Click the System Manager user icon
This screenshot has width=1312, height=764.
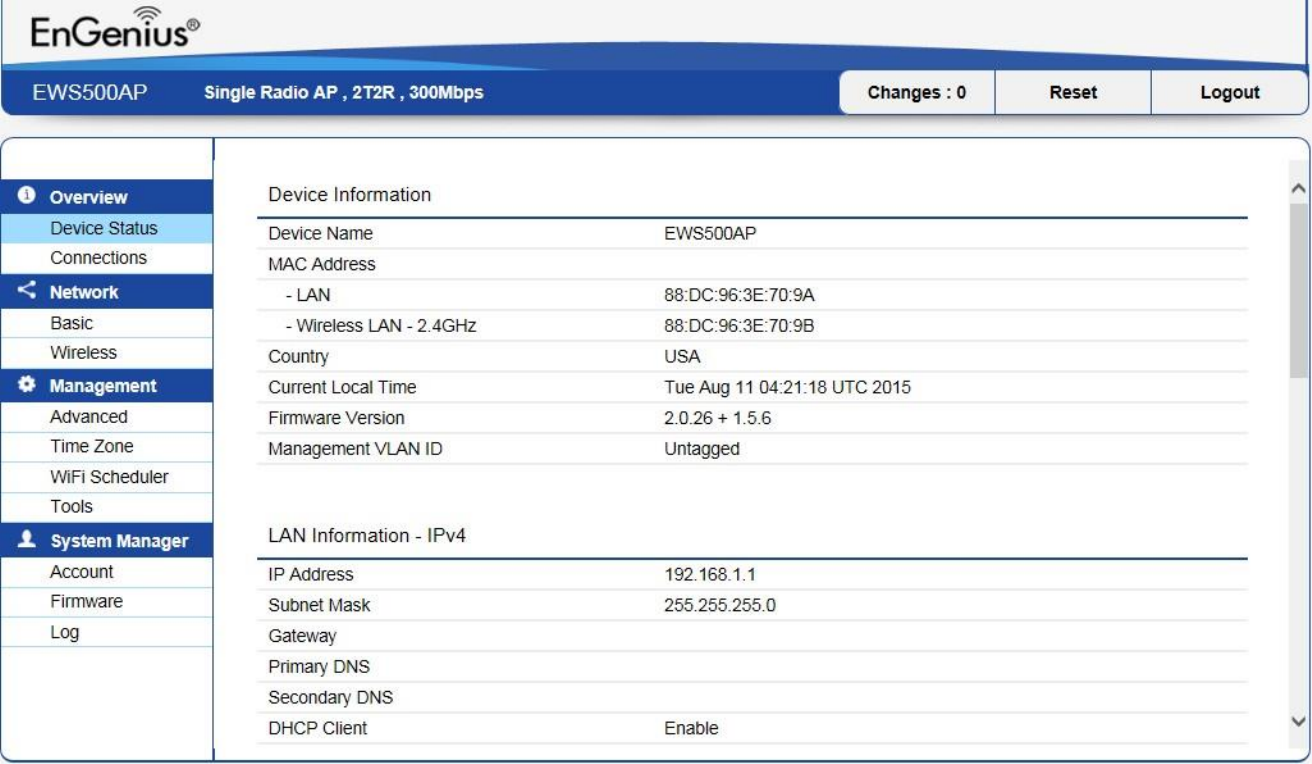click(29, 540)
